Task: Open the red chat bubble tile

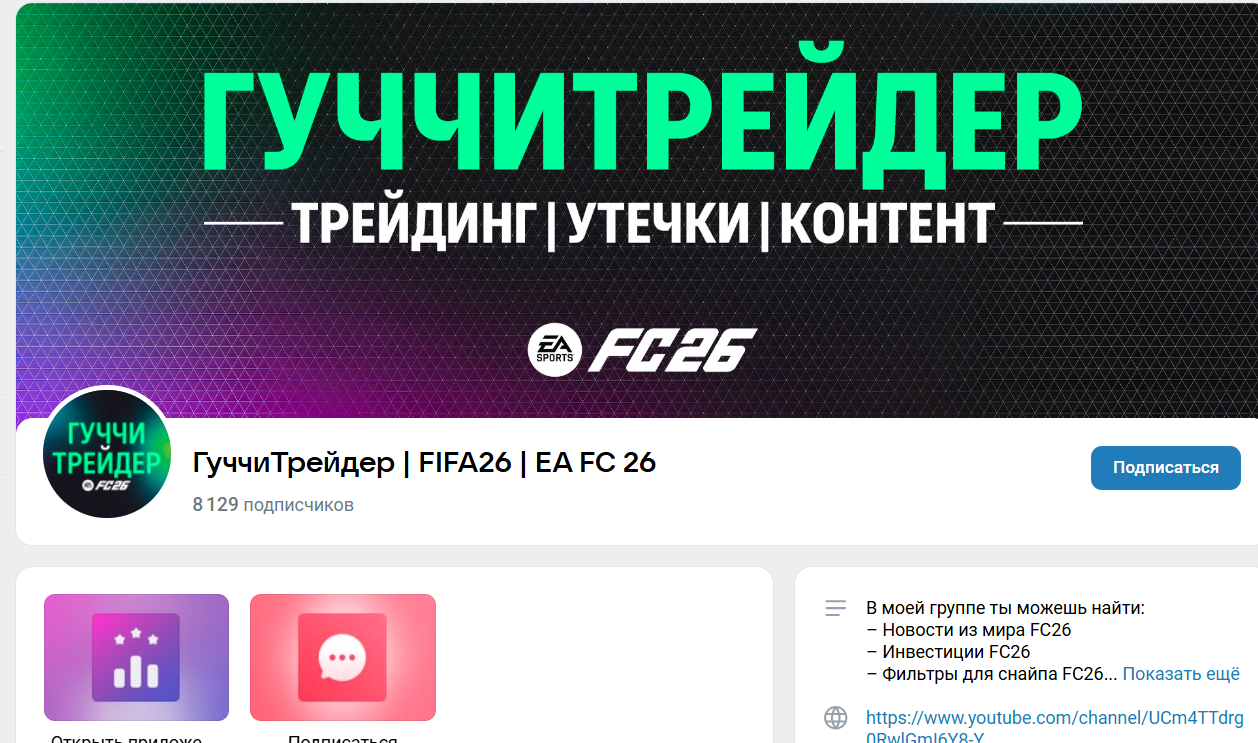Action: click(343, 657)
